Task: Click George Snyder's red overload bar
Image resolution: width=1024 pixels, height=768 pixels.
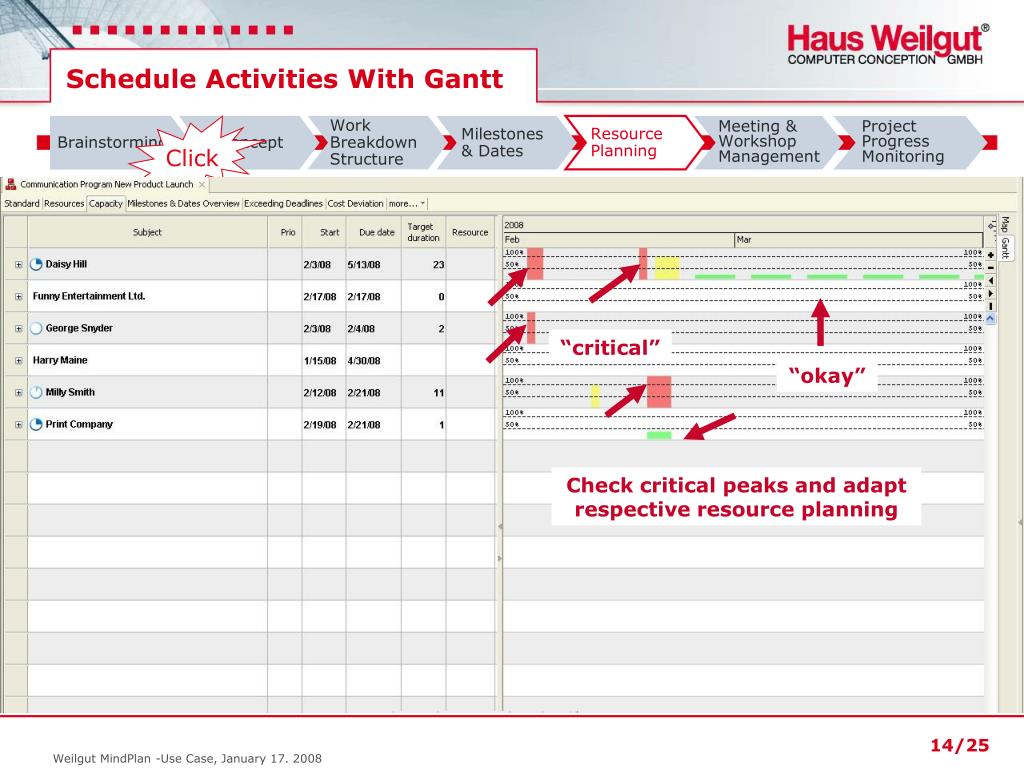Action: pyautogui.click(x=531, y=328)
